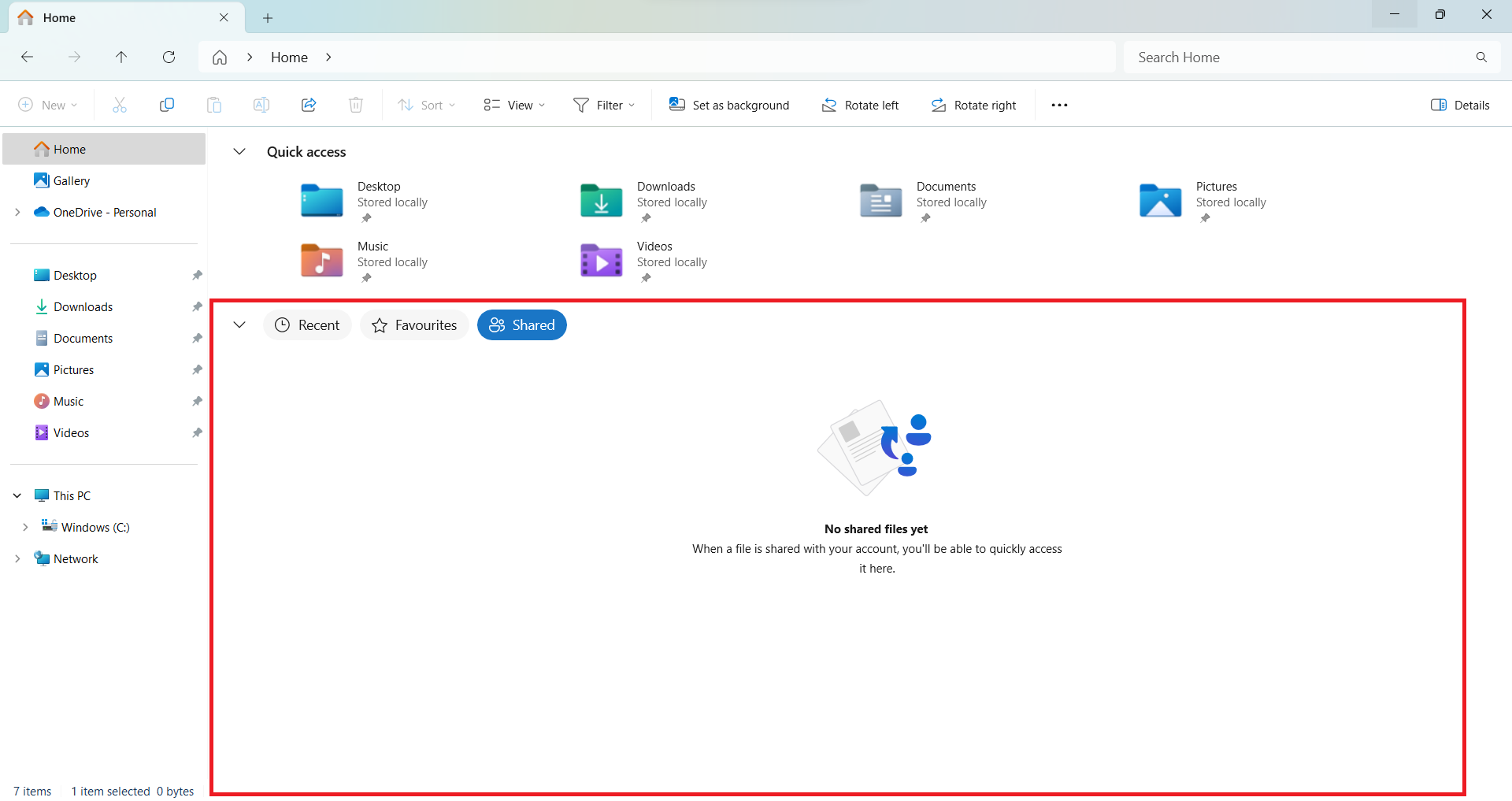The image size is (1512, 801).
Task: Collapse the Quick access section
Action: [x=239, y=151]
